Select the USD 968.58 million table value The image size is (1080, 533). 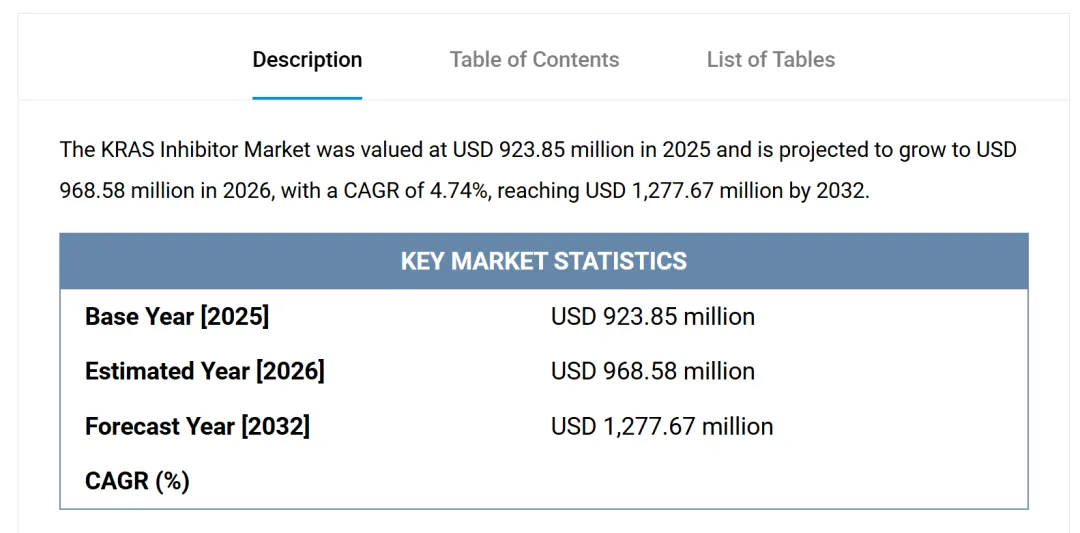(652, 372)
